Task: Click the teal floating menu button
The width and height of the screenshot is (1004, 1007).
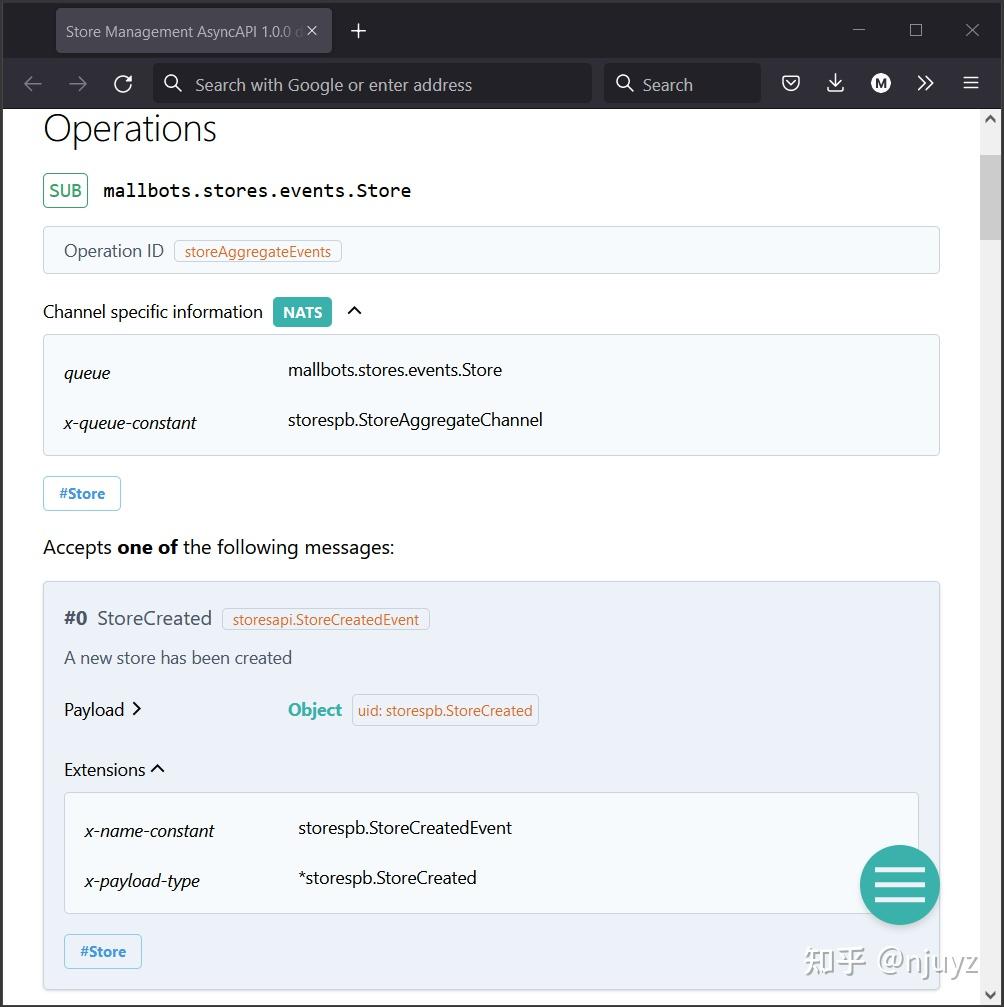Action: click(899, 885)
